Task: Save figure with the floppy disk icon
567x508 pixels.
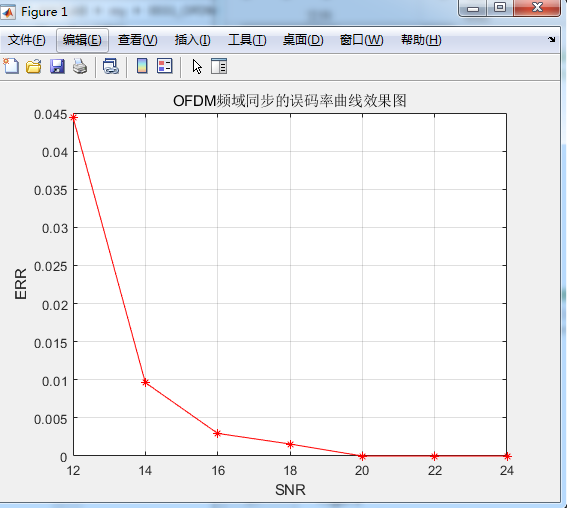Action: point(57,67)
